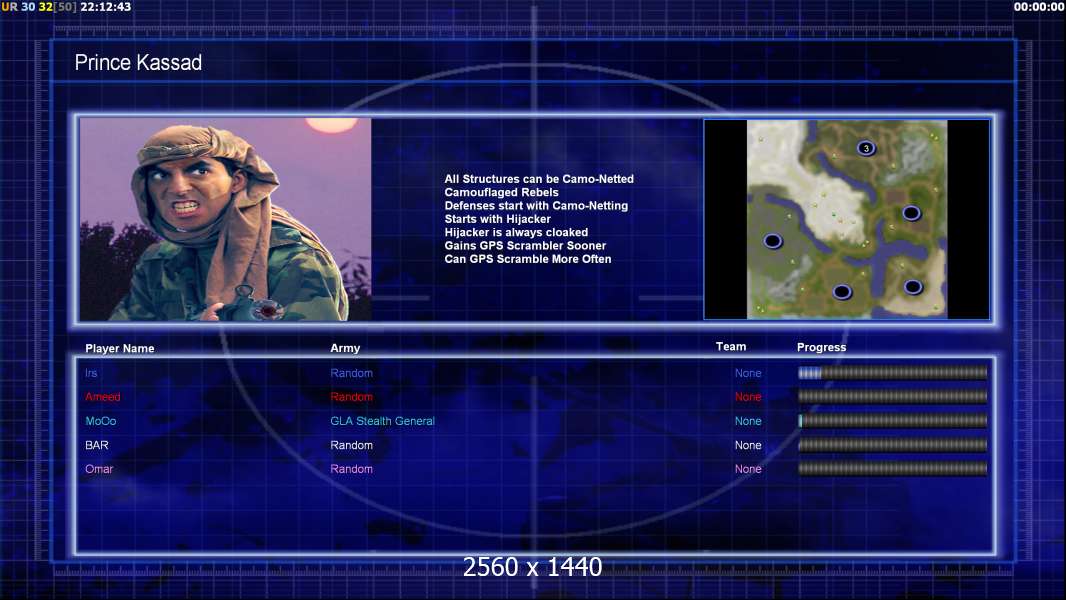Select the western start position marker on the minimap
The width and height of the screenshot is (1066, 600).
772,241
